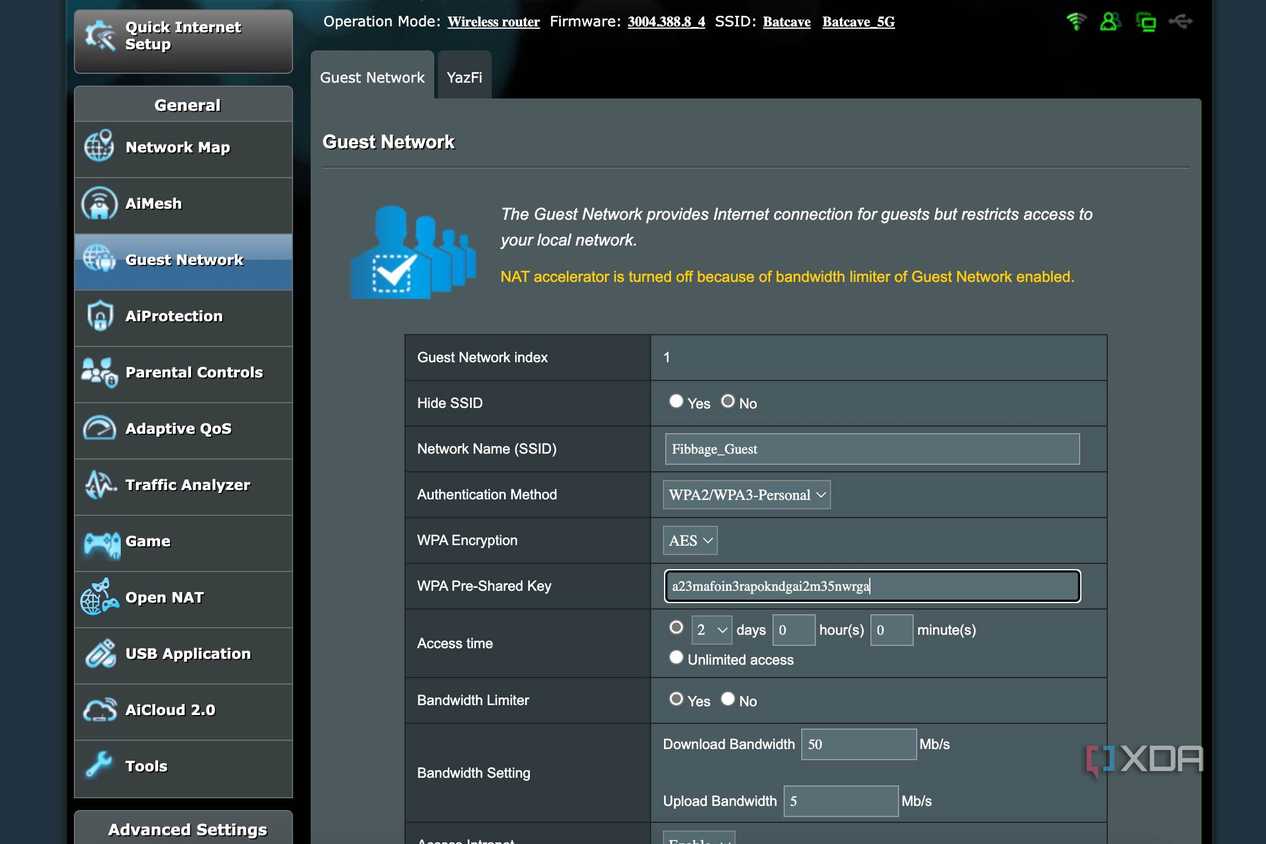Click the Batcave_5G SSID link

pos(858,22)
